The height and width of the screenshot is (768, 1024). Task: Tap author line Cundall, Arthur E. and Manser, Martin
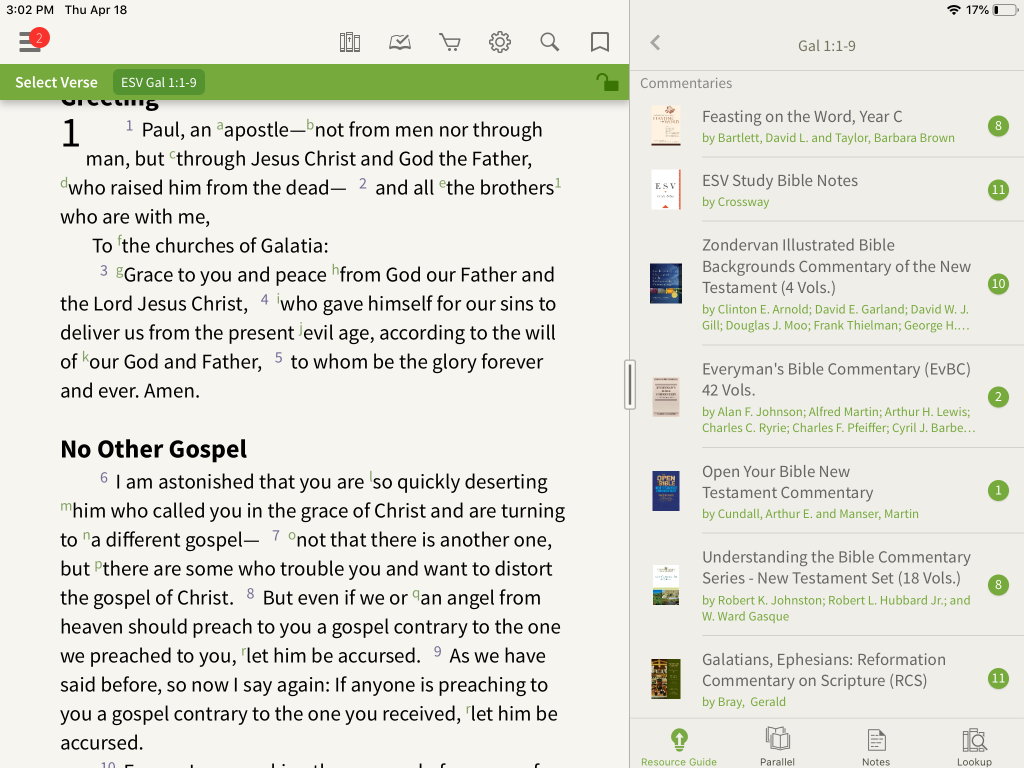(810, 514)
